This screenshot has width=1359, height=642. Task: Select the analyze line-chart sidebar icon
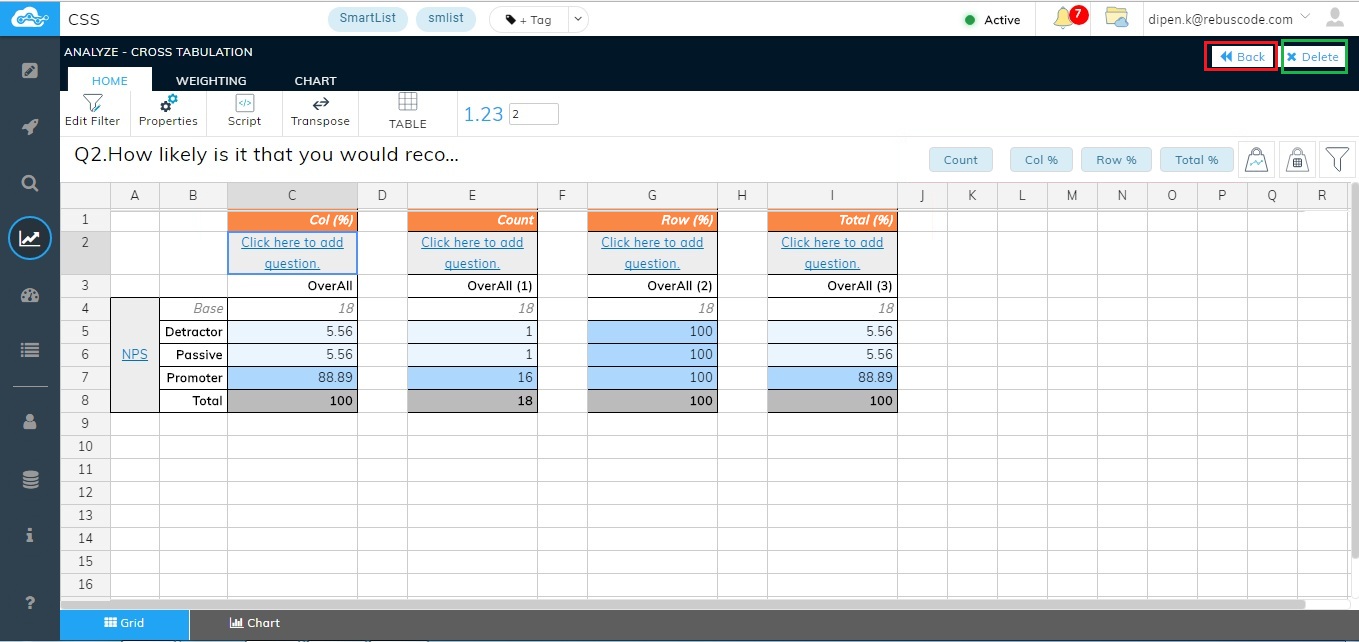30,238
